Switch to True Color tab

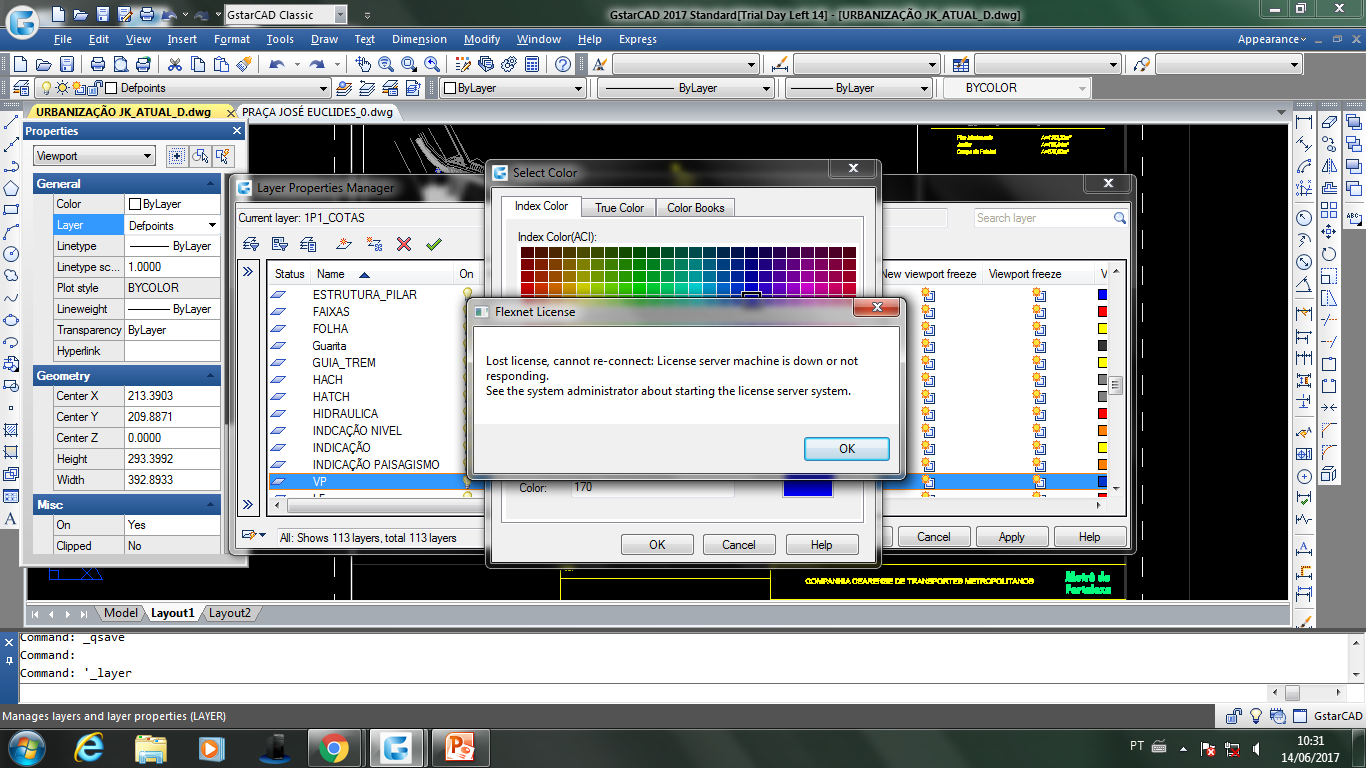tap(619, 208)
